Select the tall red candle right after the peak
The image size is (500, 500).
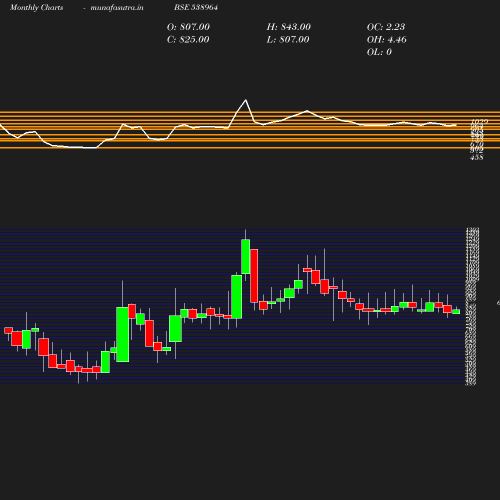(x=254, y=276)
